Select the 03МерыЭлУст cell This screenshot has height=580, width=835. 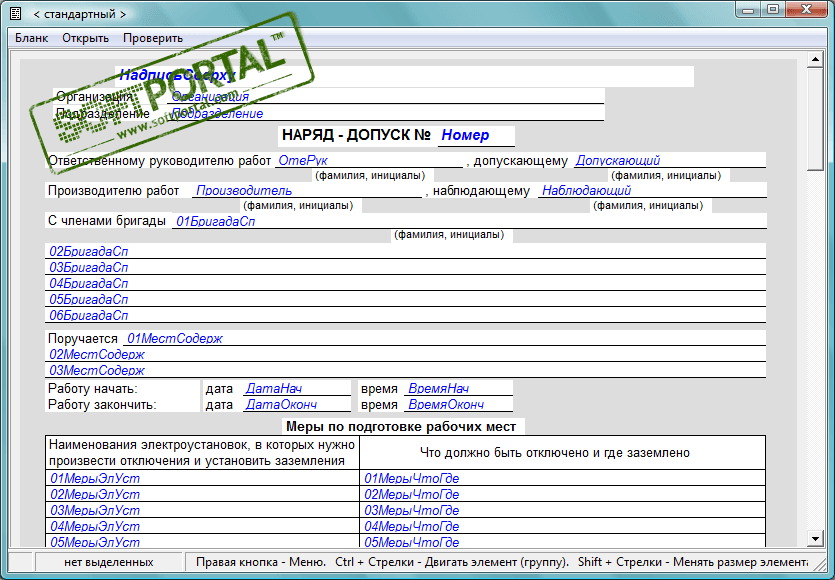(x=202, y=510)
